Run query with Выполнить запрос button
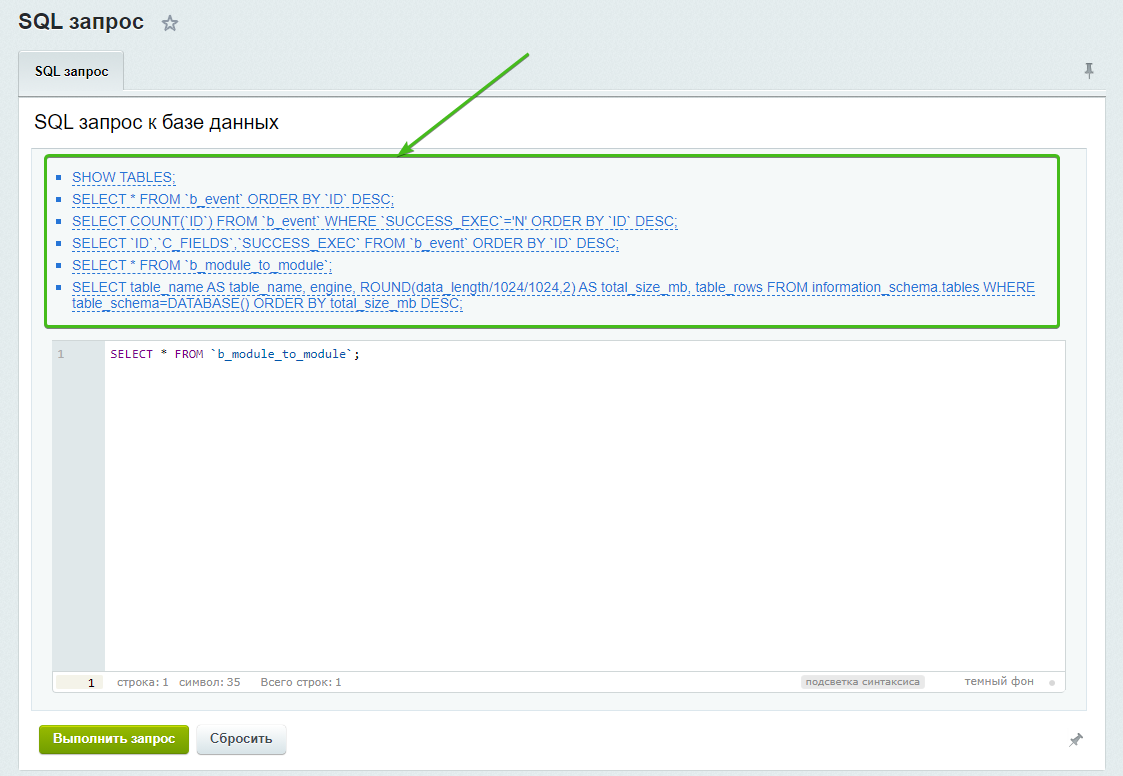The height and width of the screenshot is (776, 1123). coord(114,739)
